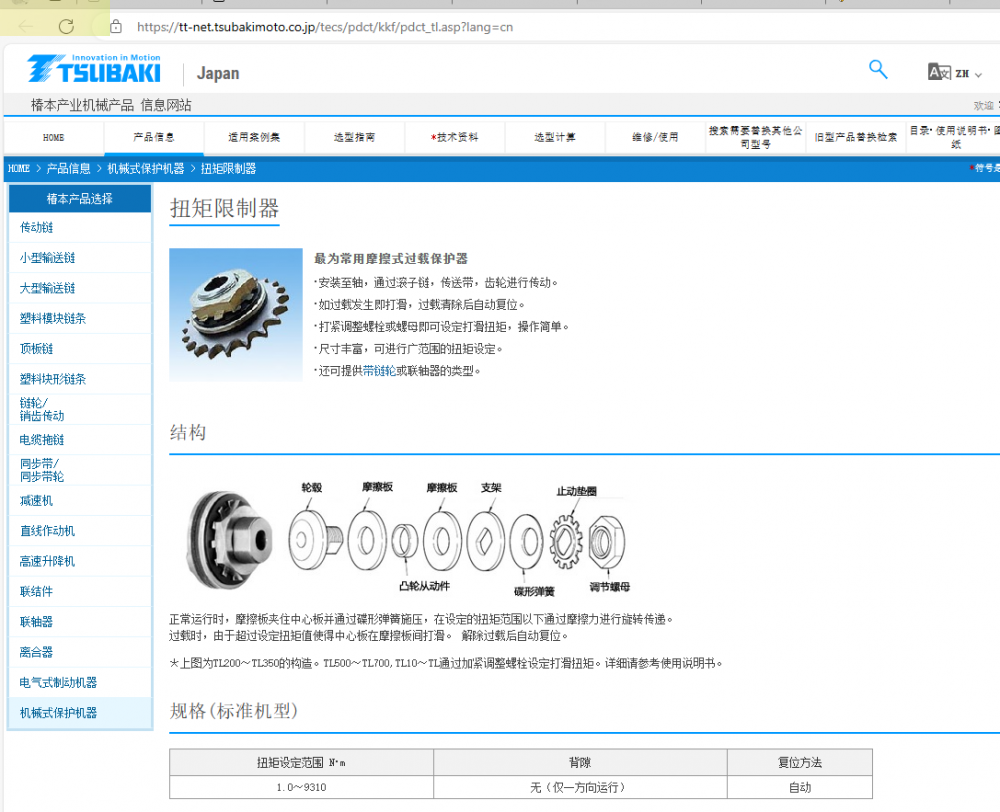Click the 减速机 sidebar link

[35, 500]
